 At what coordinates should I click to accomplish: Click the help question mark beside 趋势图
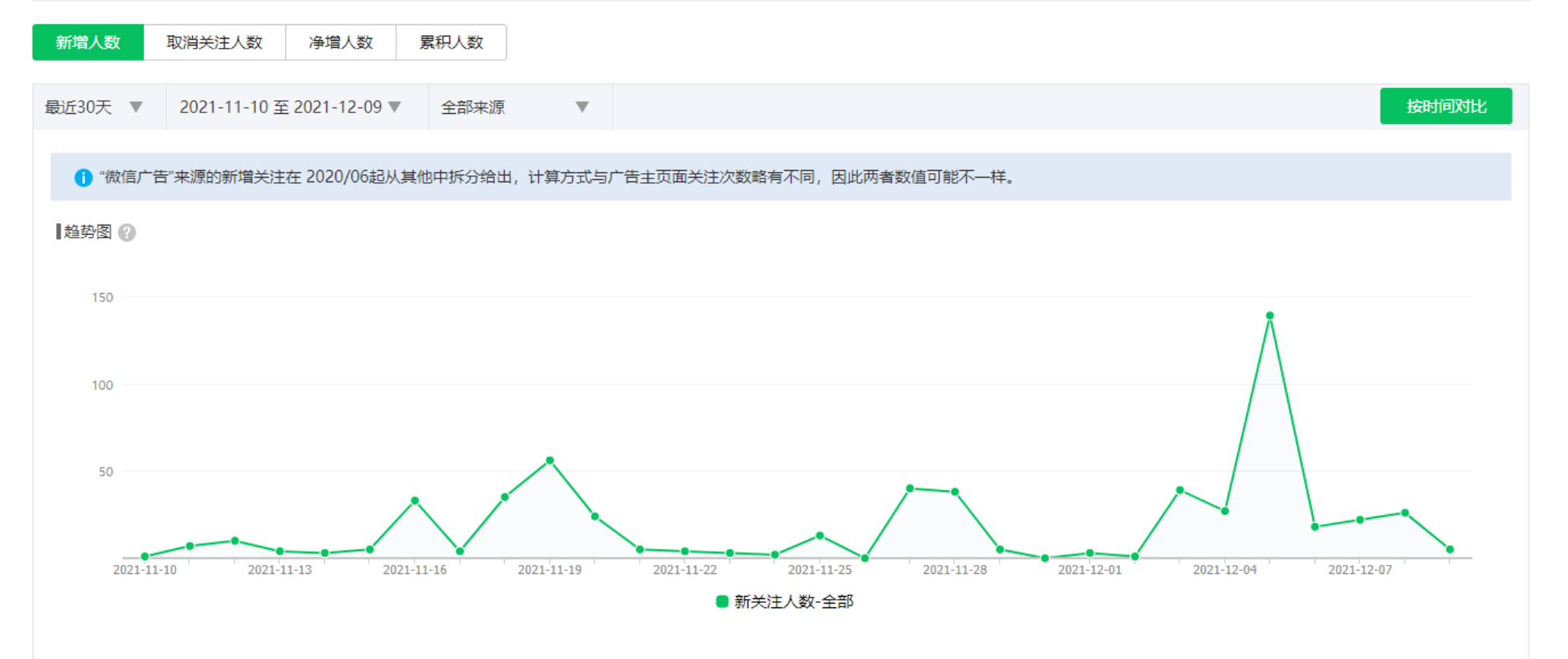pos(128,232)
